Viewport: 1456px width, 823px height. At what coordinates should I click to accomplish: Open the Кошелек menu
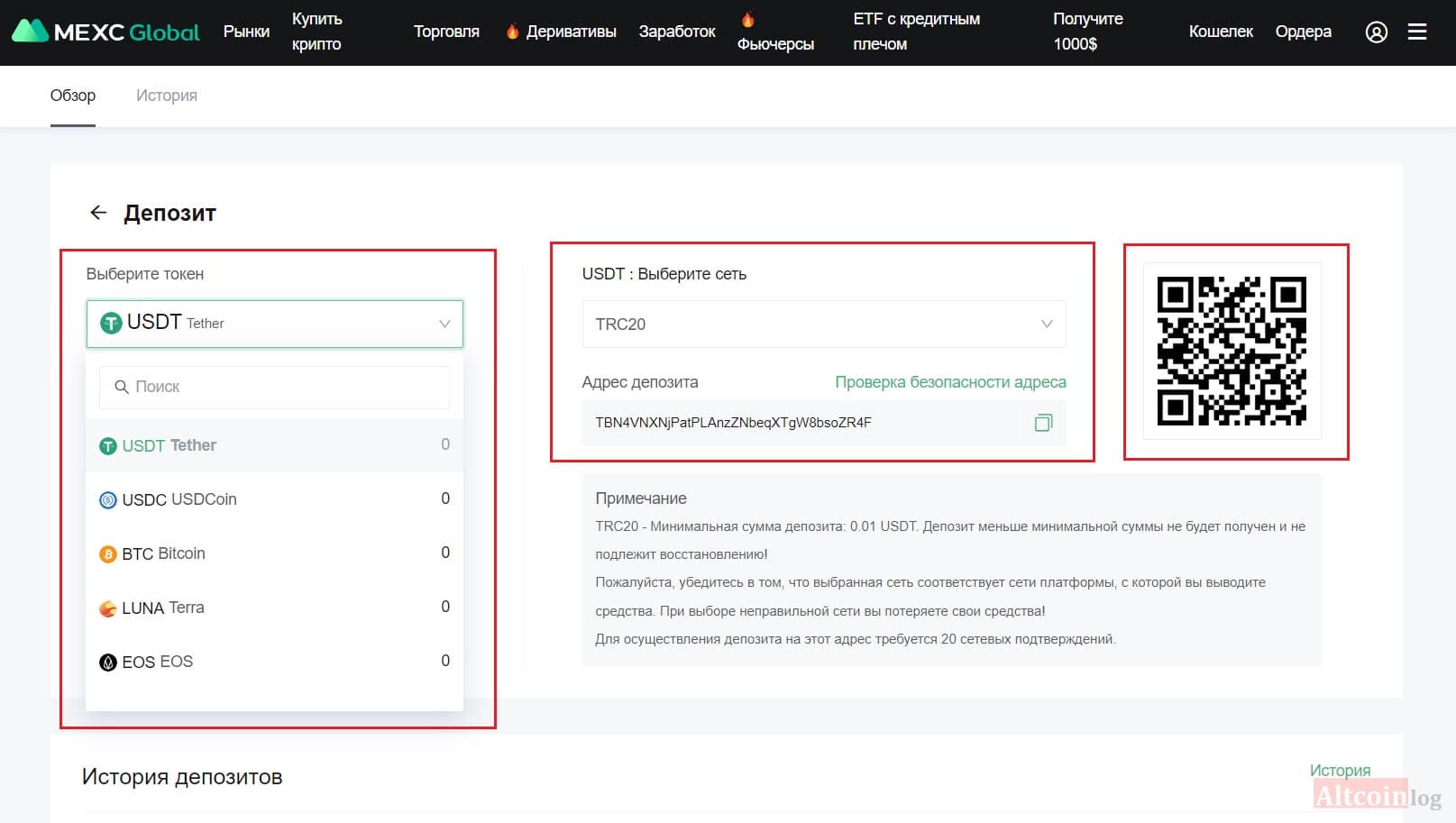(1221, 32)
